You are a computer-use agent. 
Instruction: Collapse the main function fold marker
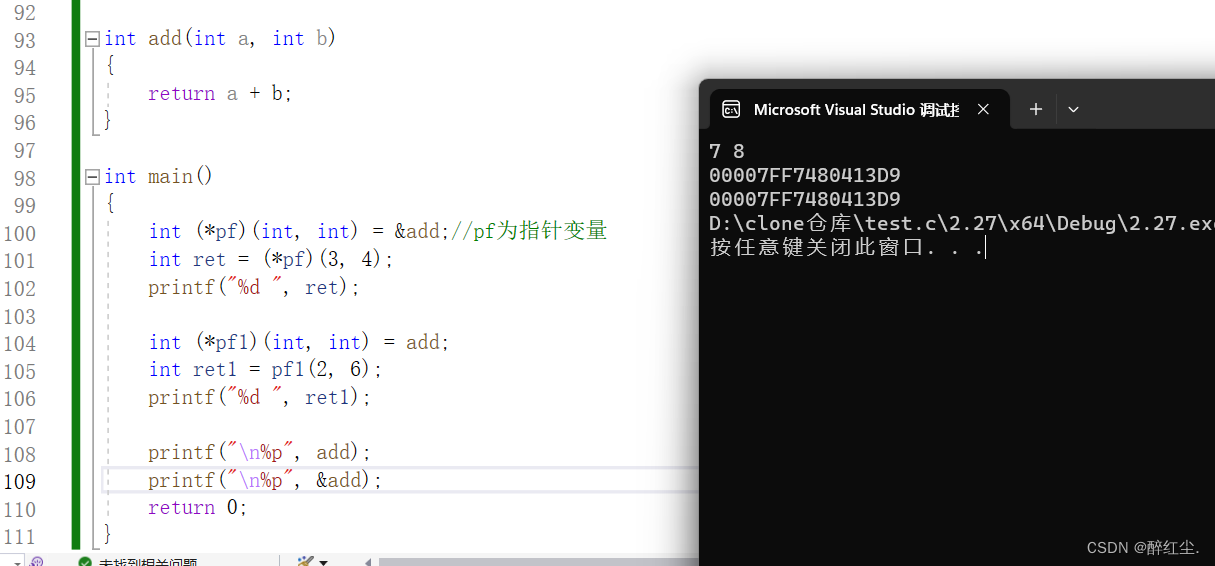pos(92,177)
